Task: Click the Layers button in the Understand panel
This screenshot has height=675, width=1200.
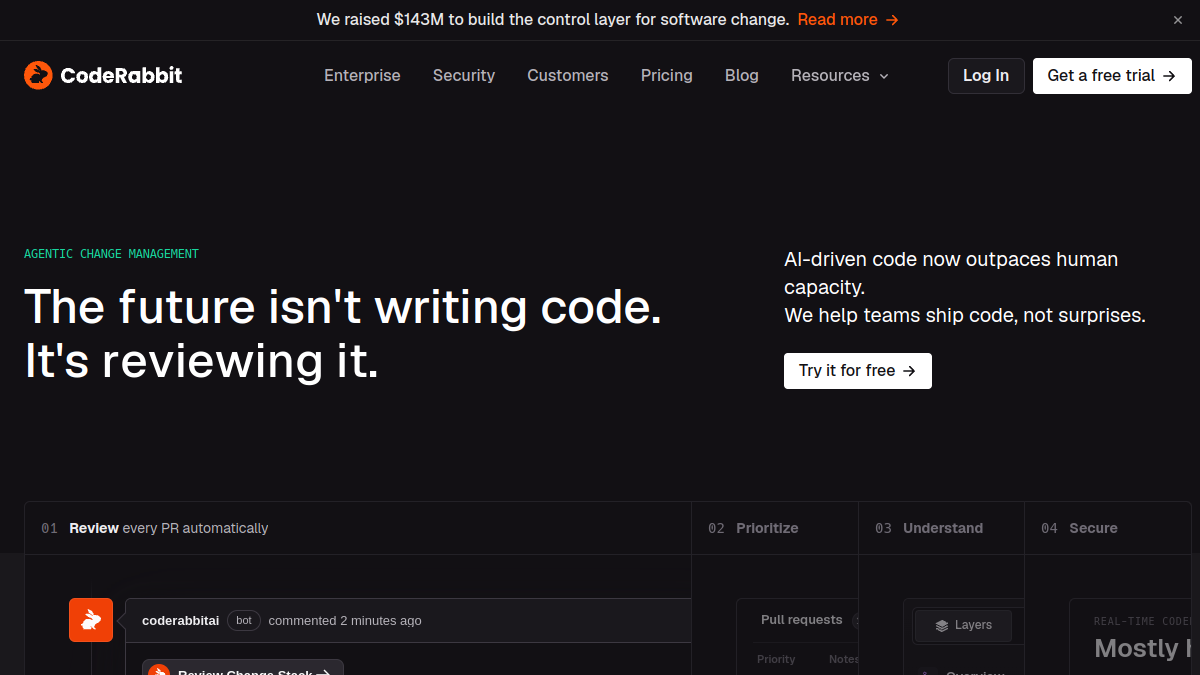Action: [x=964, y=626]
